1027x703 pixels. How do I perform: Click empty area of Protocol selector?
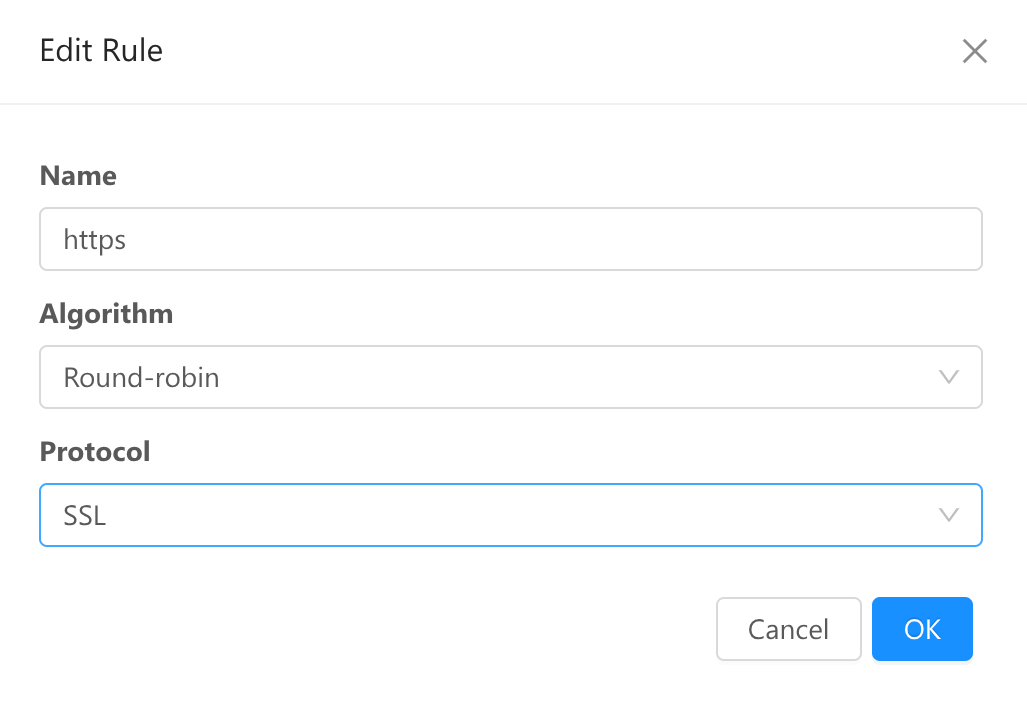click(600, 515)
